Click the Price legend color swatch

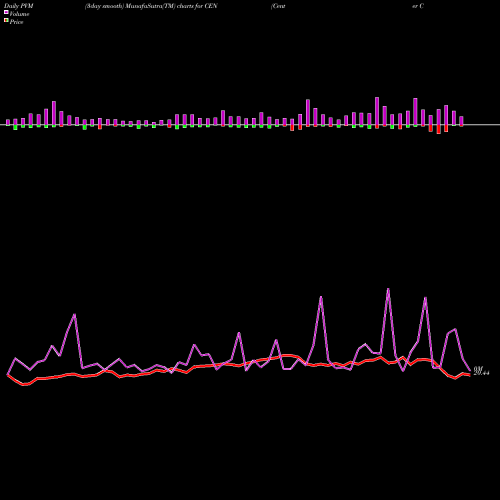[6, 21]
